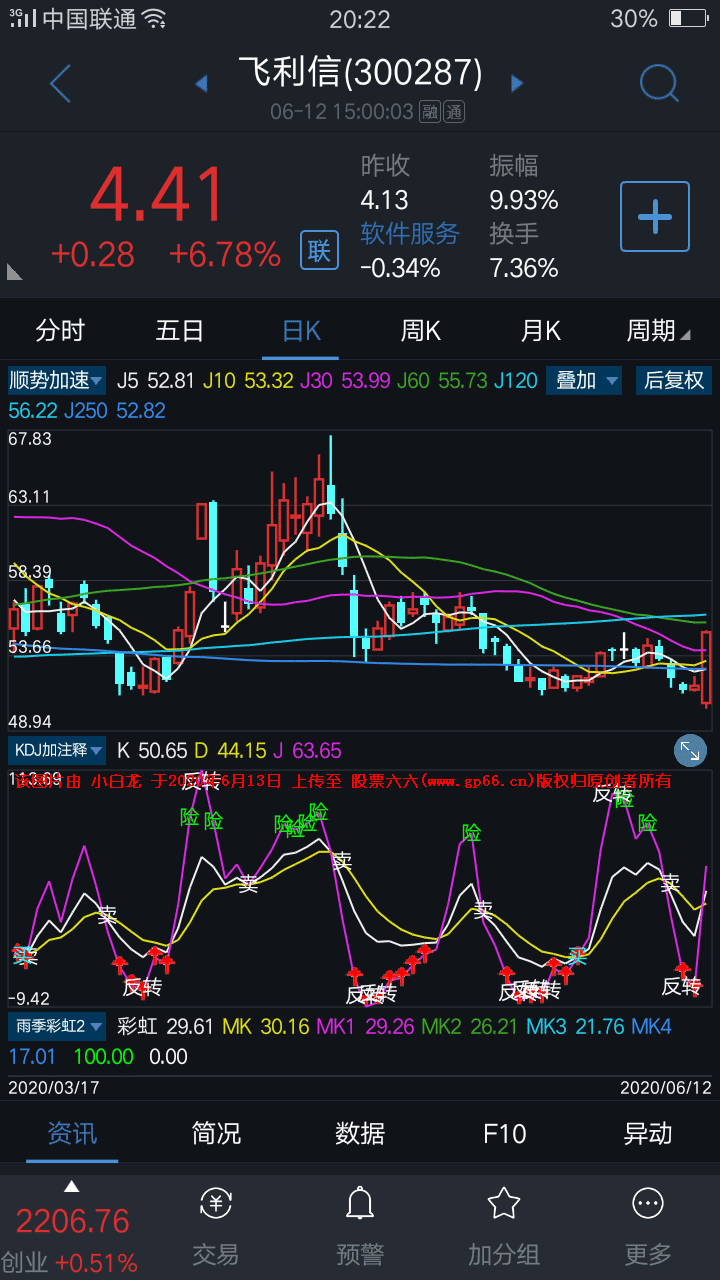This screenshot has height=1280, width=720.
Task: Open 软件服务 sector link
Action: click(x=410, y=233)
